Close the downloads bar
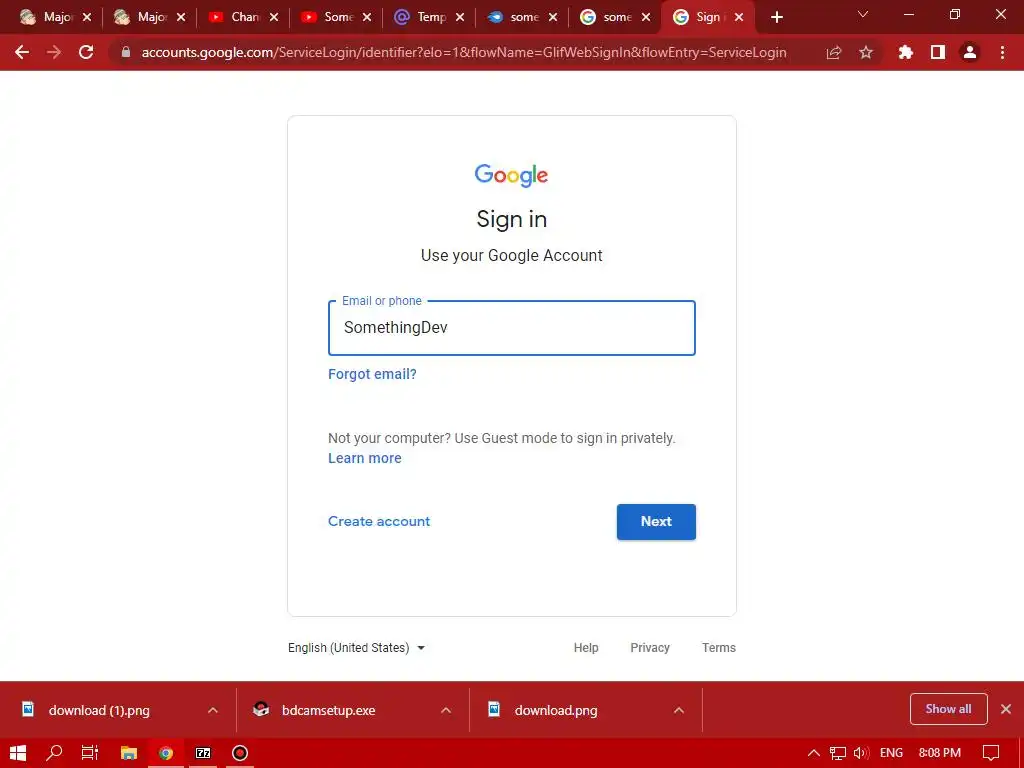The width and height of the screenshot is (1024, 768). tap(1006, 709)
